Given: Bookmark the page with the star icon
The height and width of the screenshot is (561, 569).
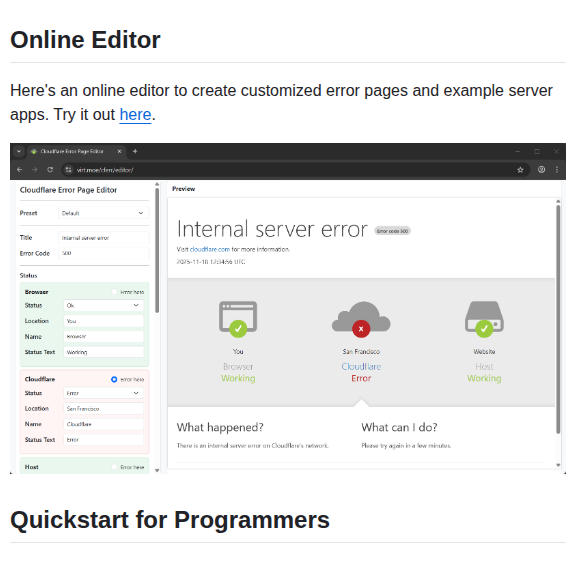Looking at the screenshot, I should pos(520,169).
